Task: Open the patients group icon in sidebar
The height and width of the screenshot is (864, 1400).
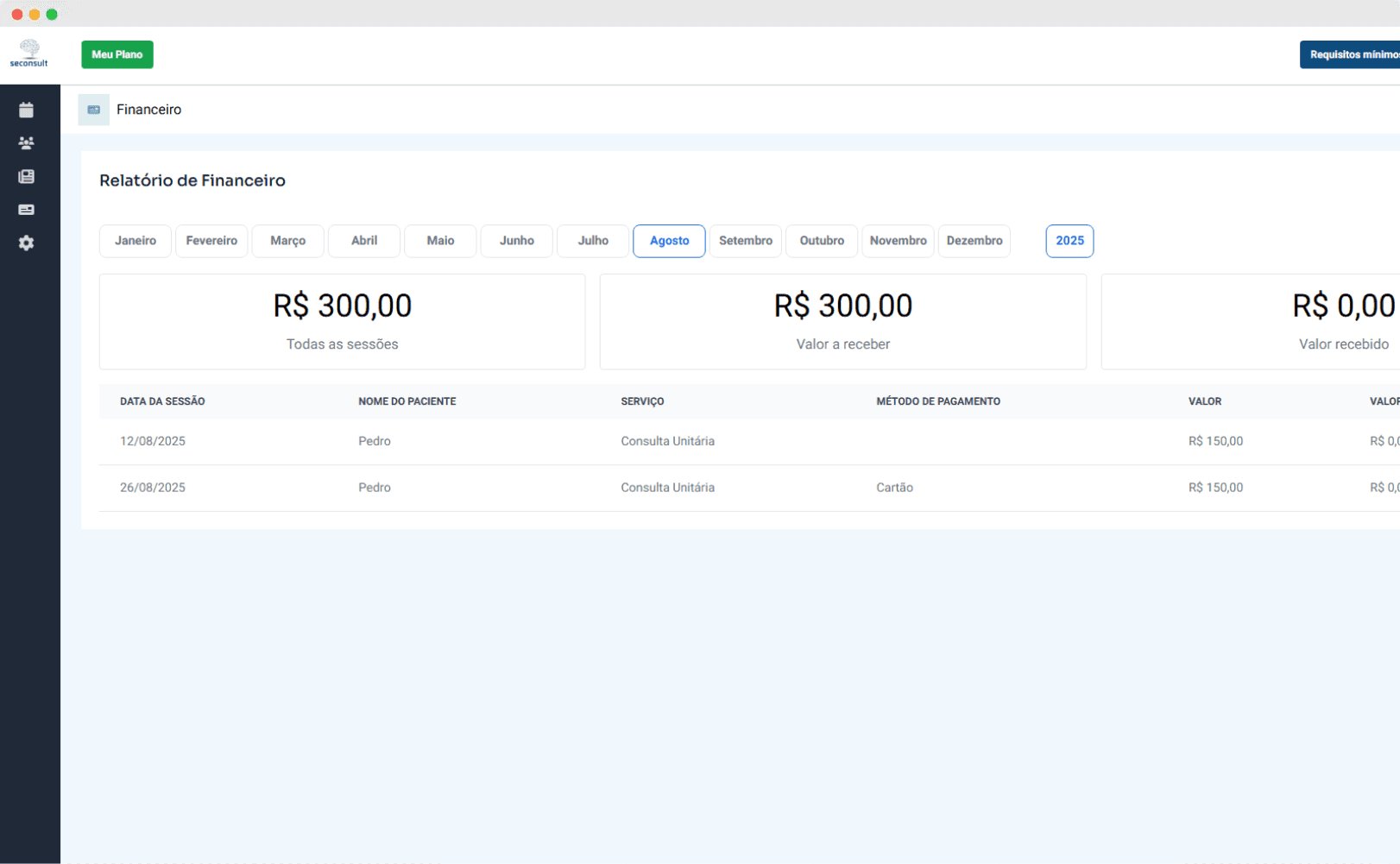Action: click(x=26, y=143)
